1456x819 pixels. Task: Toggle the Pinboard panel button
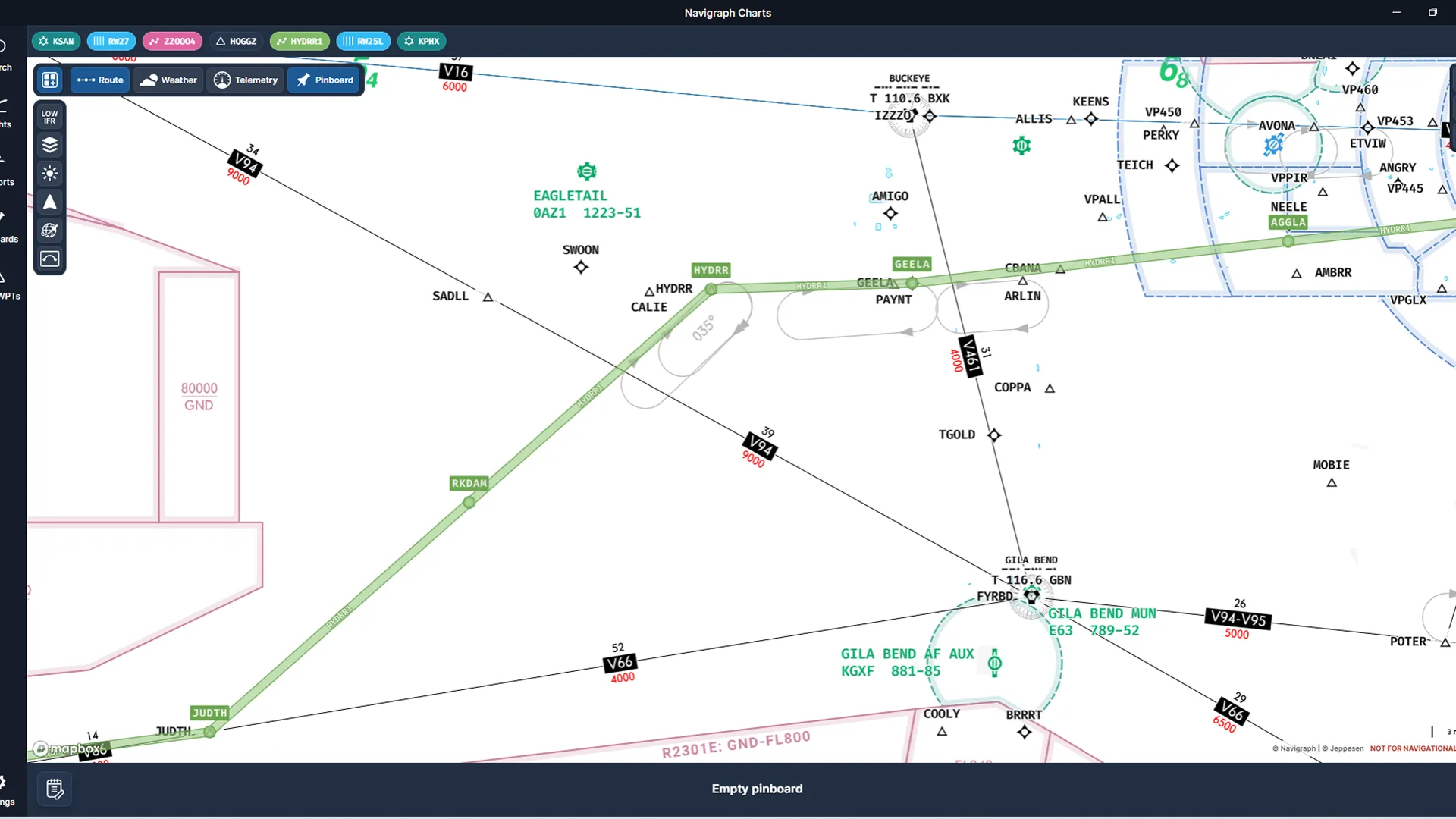325,80
